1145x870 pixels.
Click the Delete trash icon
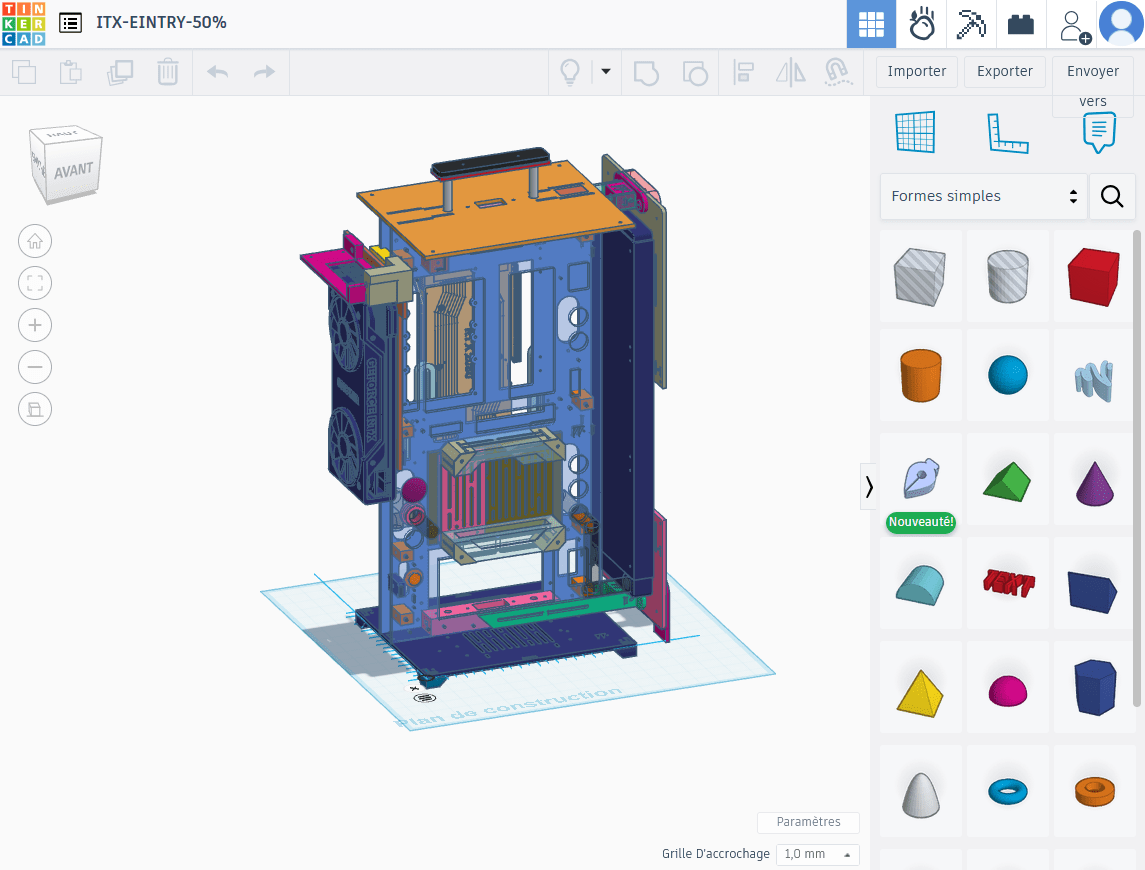click(168, 72)
